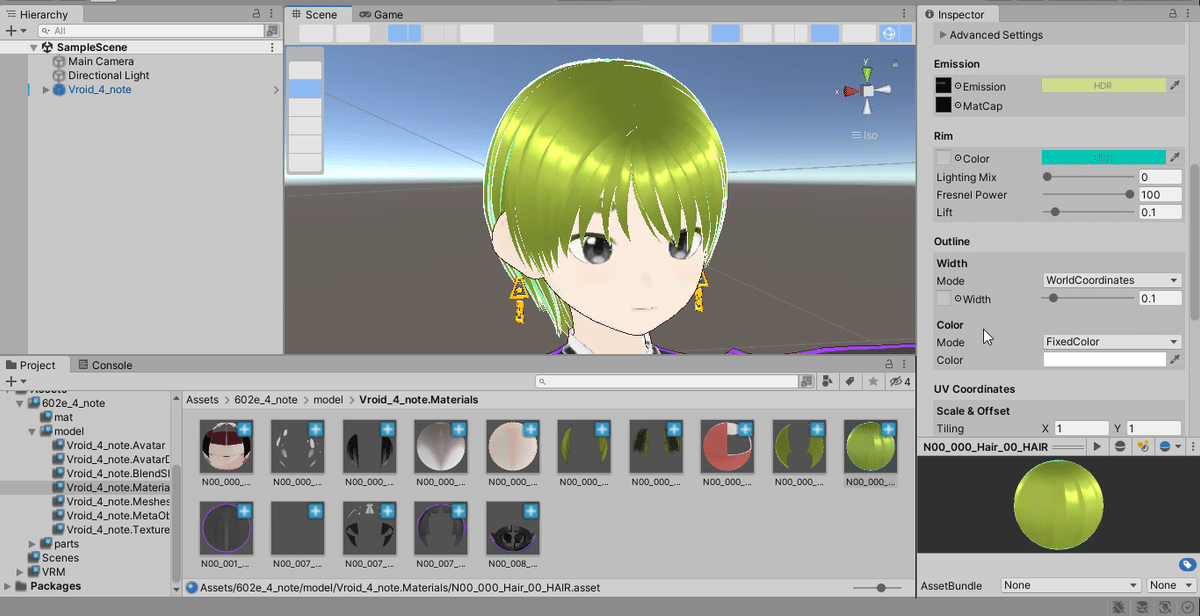The image size is (1200, 616).
Task: Click the teal Rim Color swatch
Action: coord(1103,158)
